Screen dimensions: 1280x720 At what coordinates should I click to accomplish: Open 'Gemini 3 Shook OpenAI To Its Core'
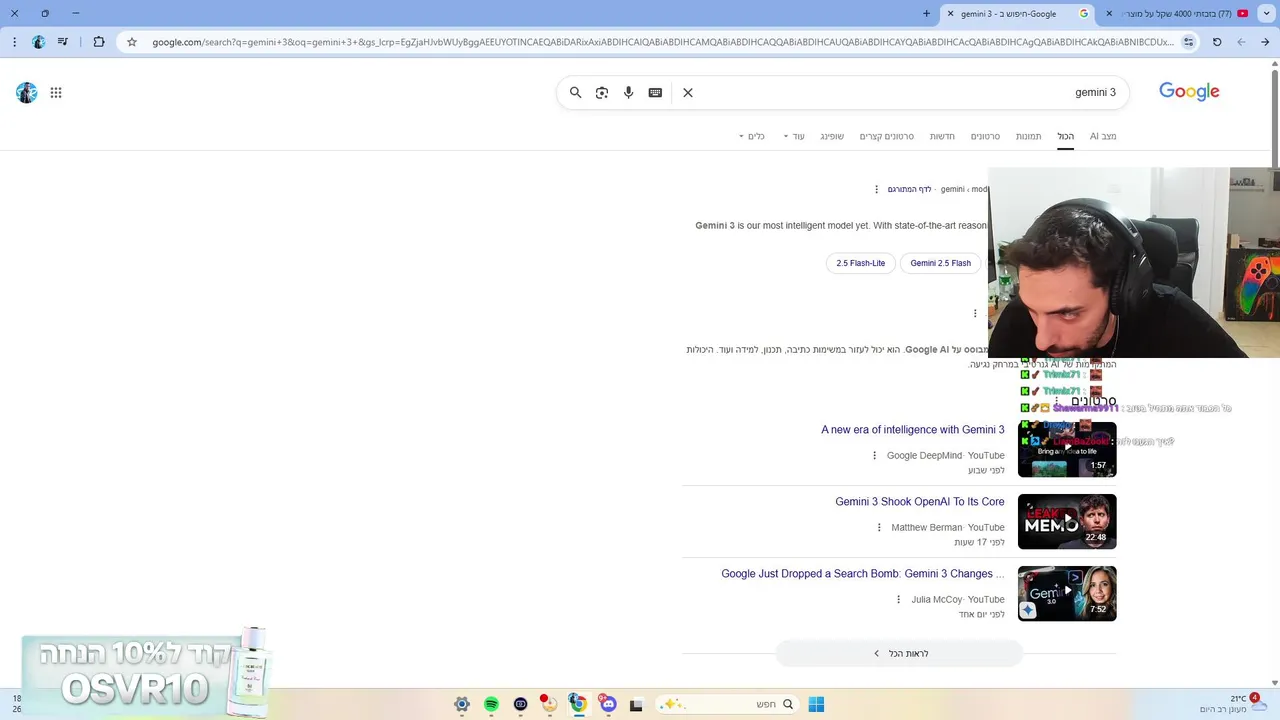pyautogui.click(x=919, y=502)
